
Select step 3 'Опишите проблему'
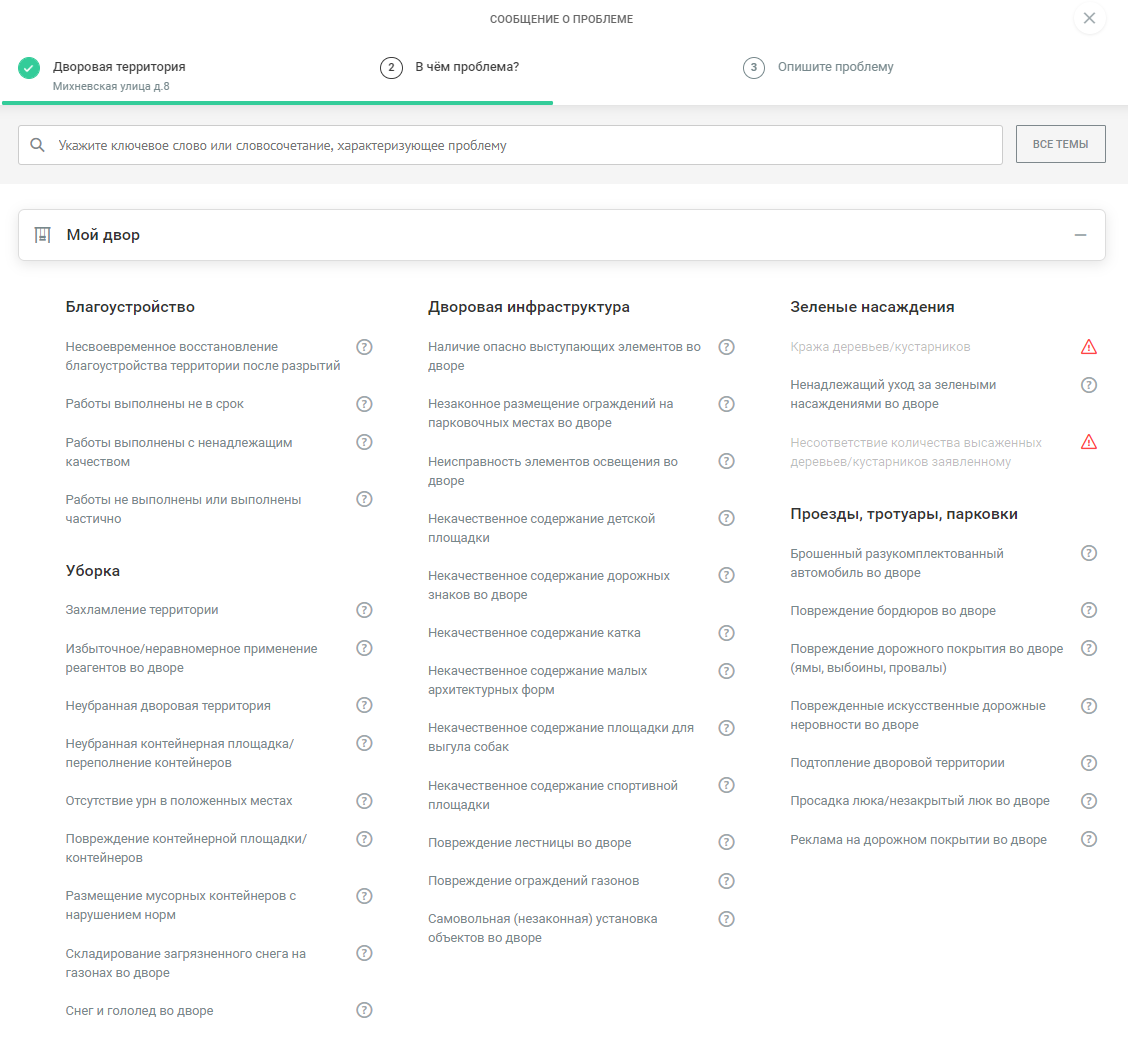coord(835,67)
